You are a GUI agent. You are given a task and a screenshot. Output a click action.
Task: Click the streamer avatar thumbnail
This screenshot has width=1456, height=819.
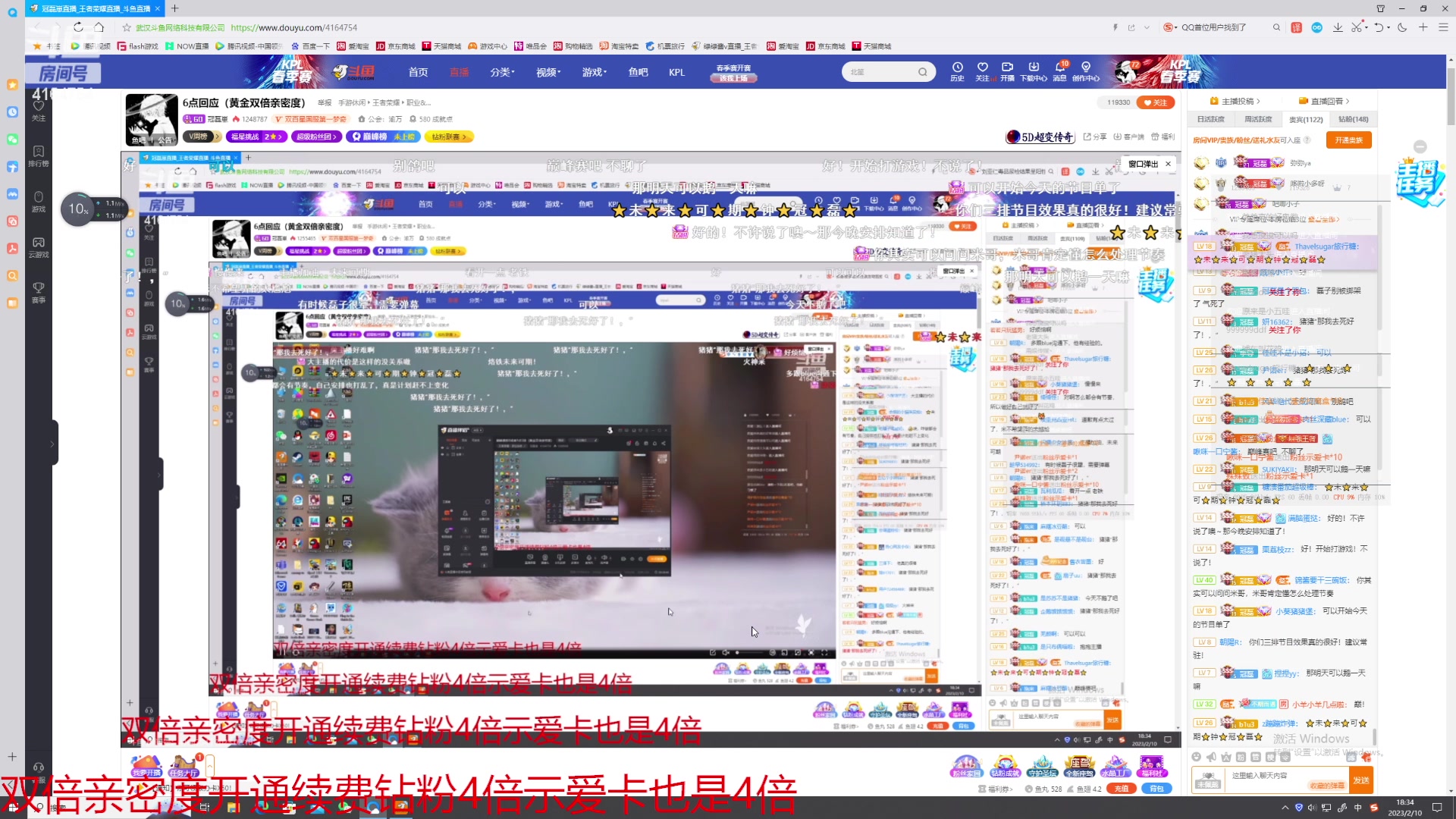(152, 119)
